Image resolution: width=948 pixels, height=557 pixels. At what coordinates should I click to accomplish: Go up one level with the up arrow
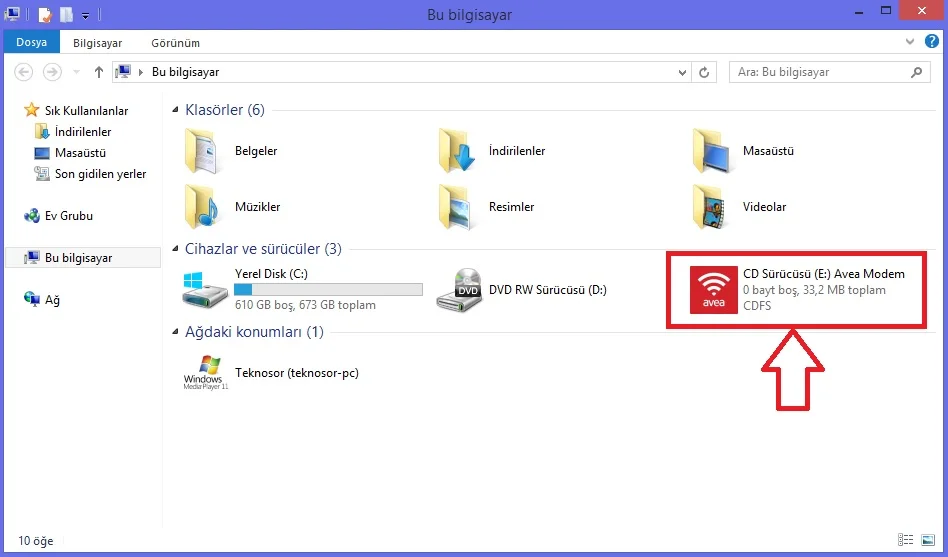tap(99, 72)
